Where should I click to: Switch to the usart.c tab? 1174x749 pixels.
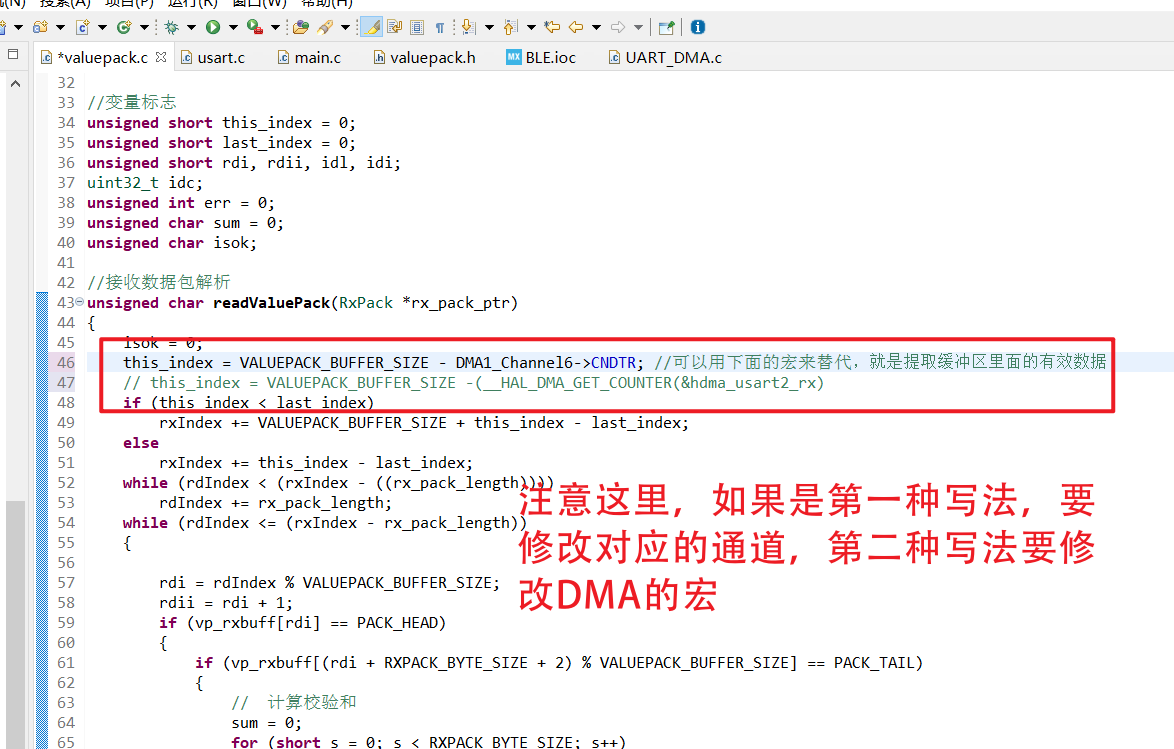click(213, 58)
